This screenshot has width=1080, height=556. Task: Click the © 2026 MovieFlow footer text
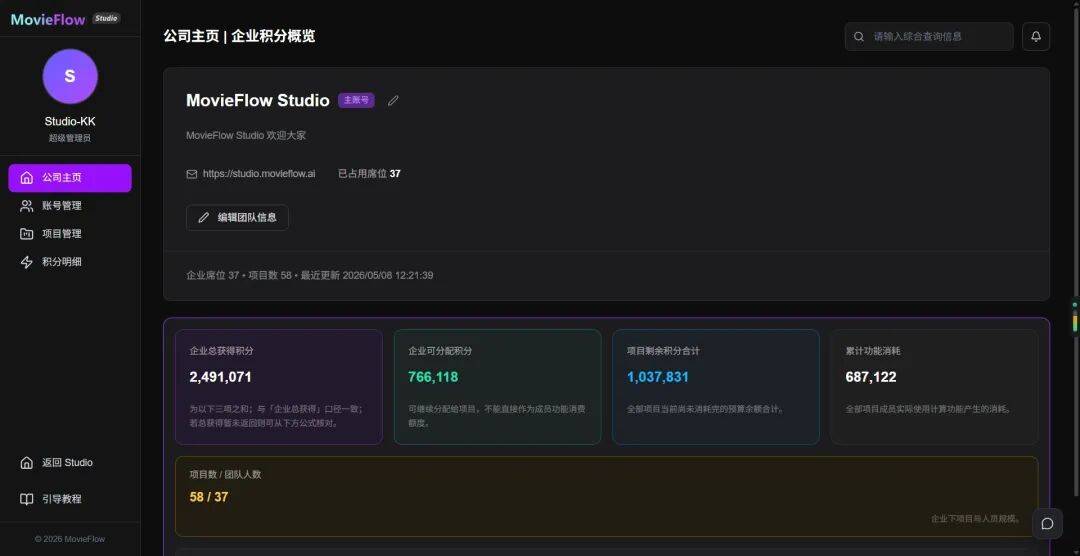pos(70,539)
